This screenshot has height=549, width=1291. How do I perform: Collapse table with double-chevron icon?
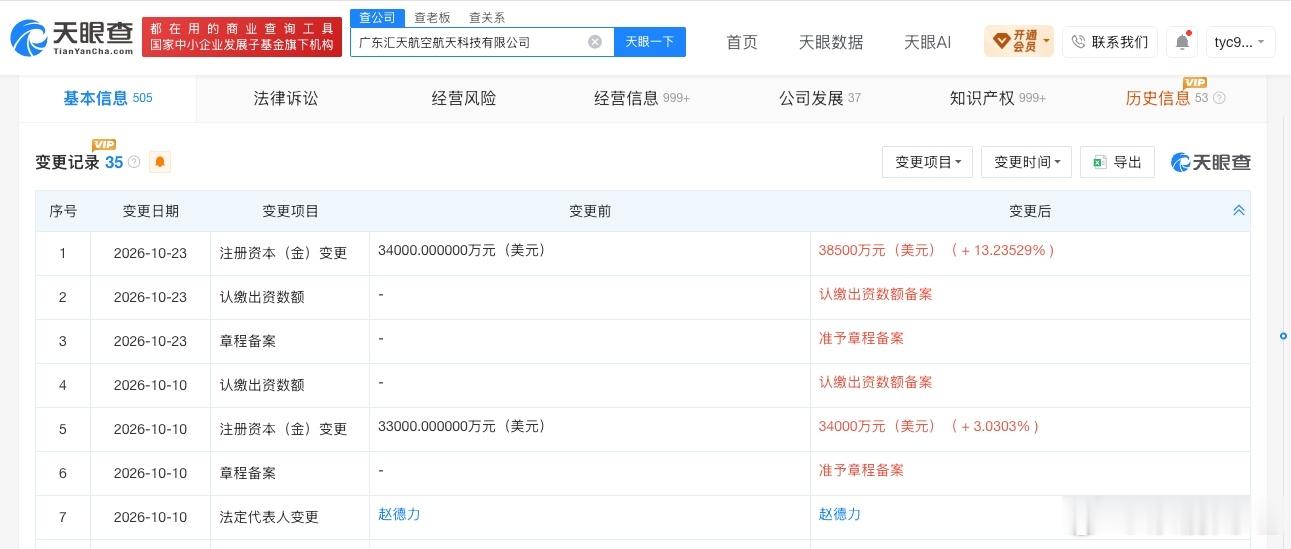(1238, 211)
